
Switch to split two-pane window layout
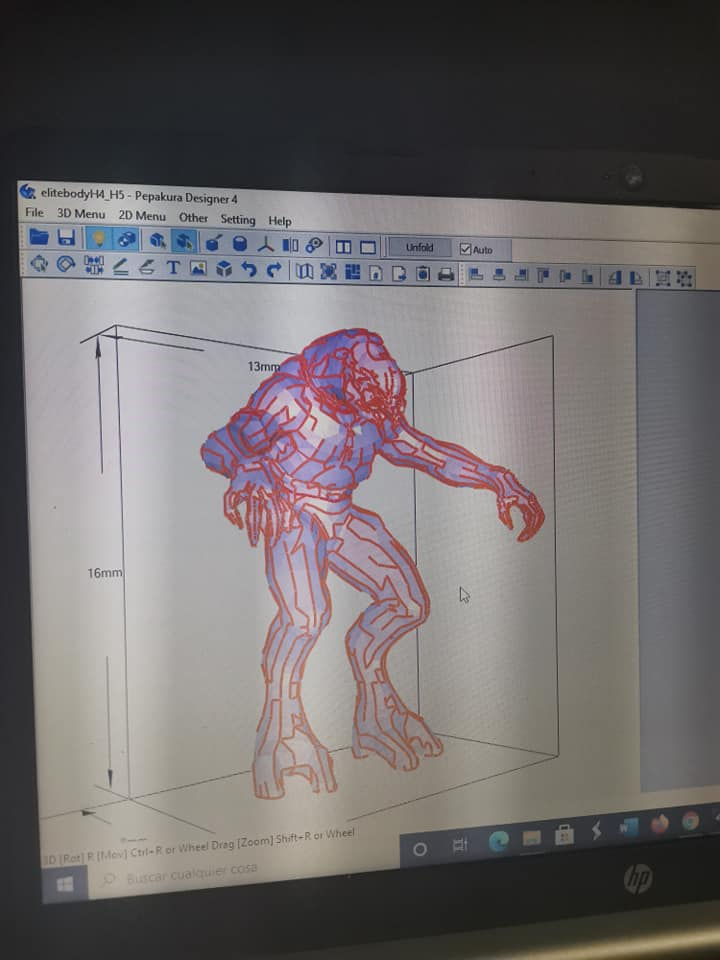pos(343,247)
